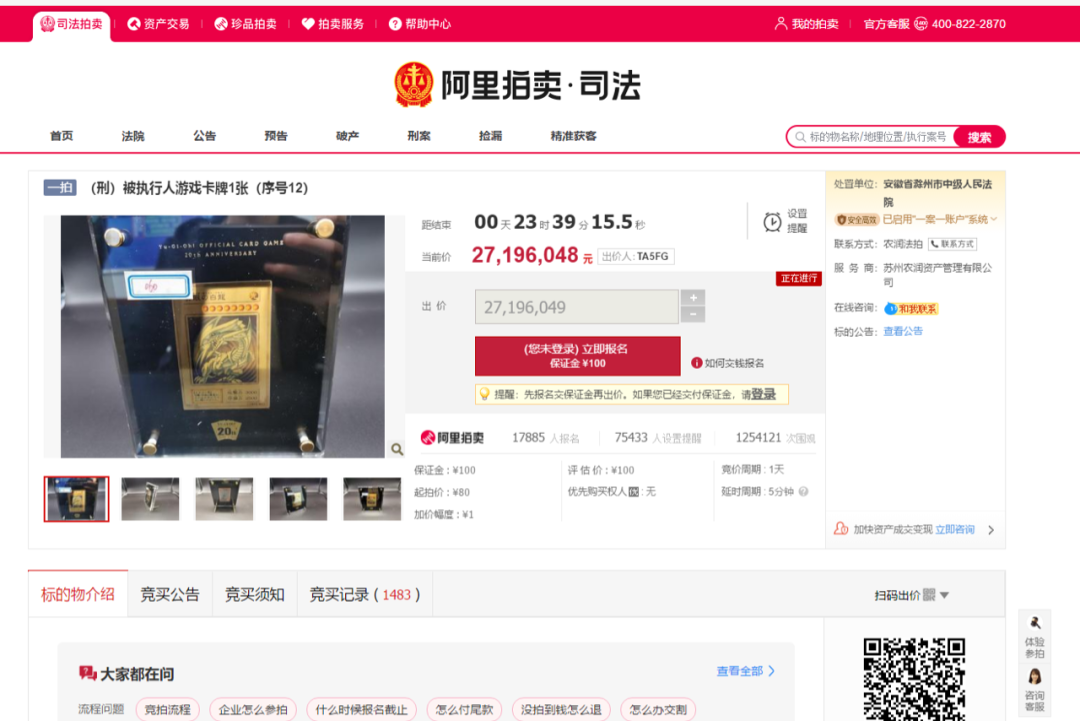The image size is (1080, 721).
Task: Switch to 竞买公告 tab
Action: point(170,594)
